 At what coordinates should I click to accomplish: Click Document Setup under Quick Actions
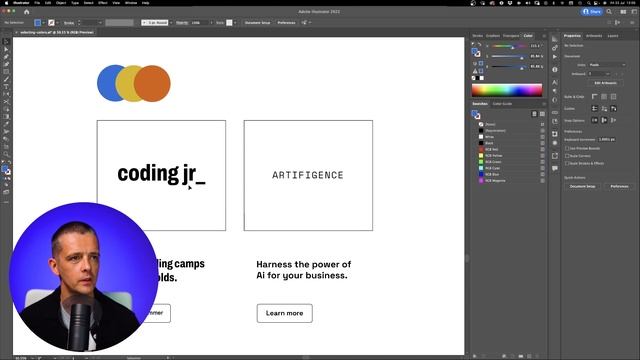[582, 186]
